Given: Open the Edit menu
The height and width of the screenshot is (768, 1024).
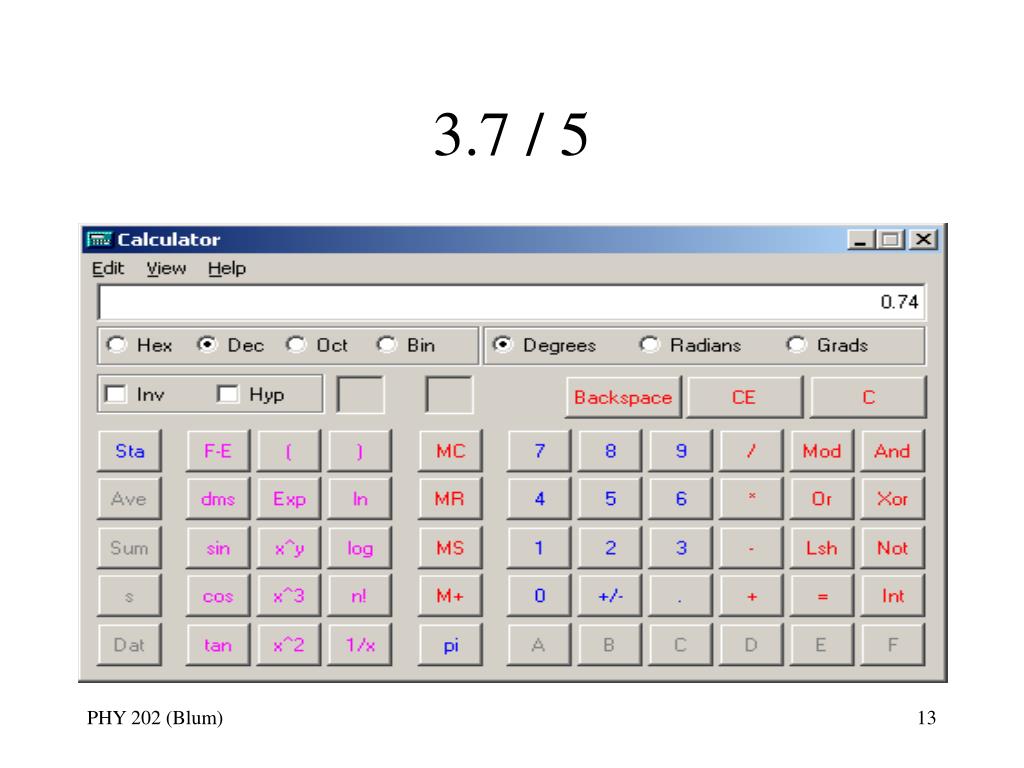Looking at the screenshot, I should [x=108, y=268].
